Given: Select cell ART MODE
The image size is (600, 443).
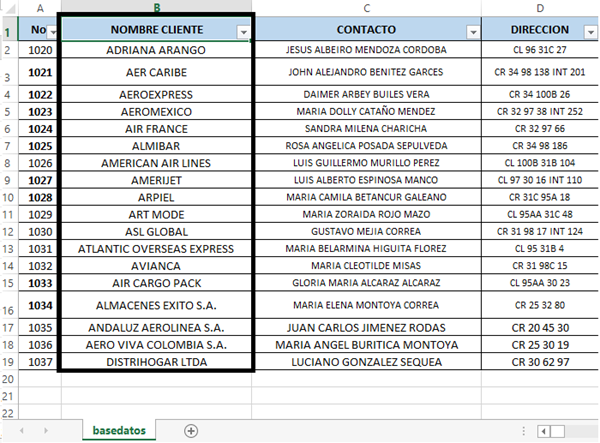Looking at the screenshot, I should (156, 215).
